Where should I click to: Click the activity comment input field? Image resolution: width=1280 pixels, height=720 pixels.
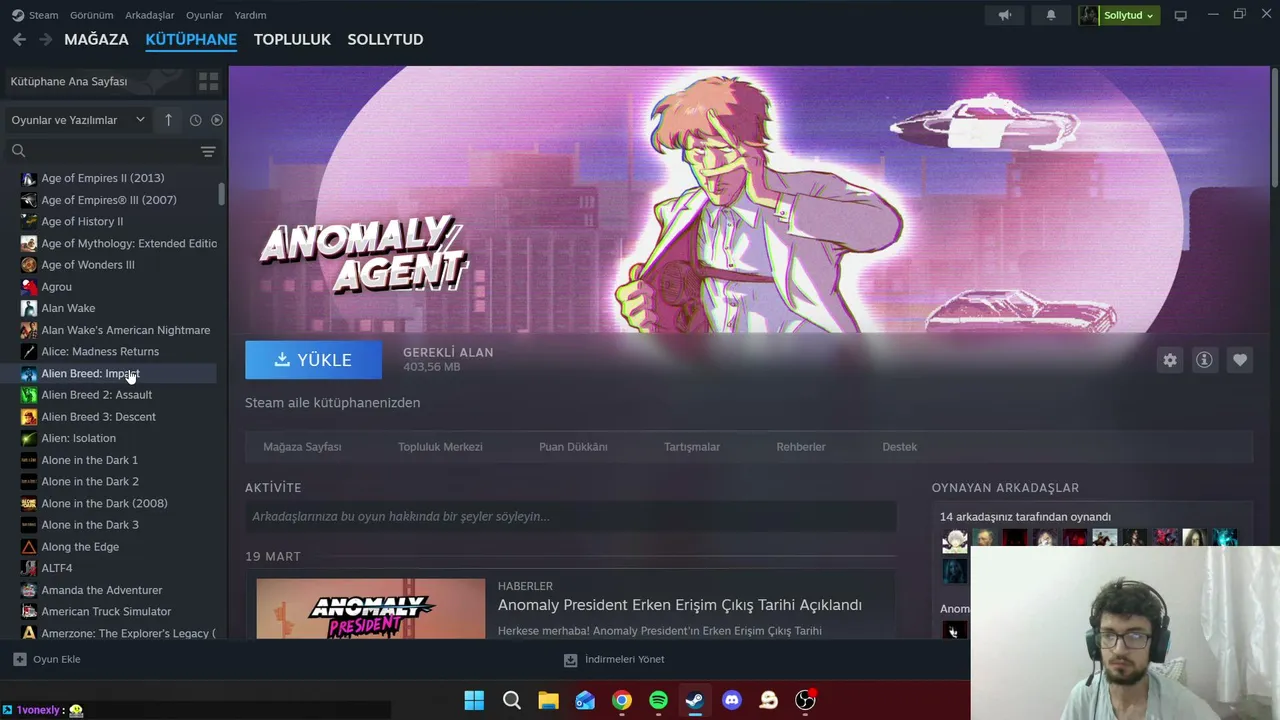coord(571,516)
